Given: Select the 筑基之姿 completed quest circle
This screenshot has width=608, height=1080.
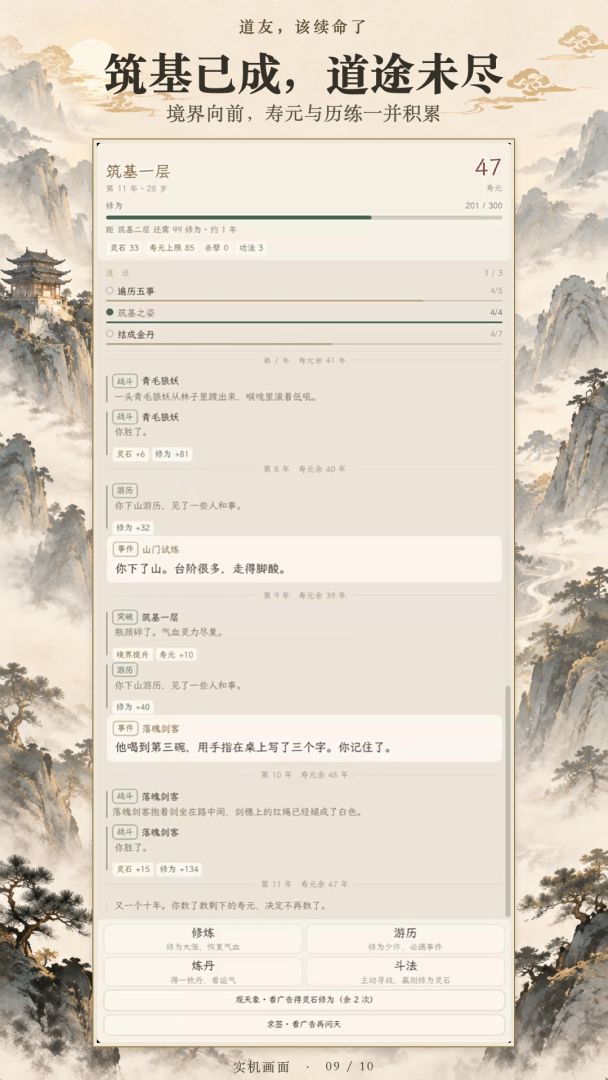Looking at the screenshot, I should [x=109, y=312].
